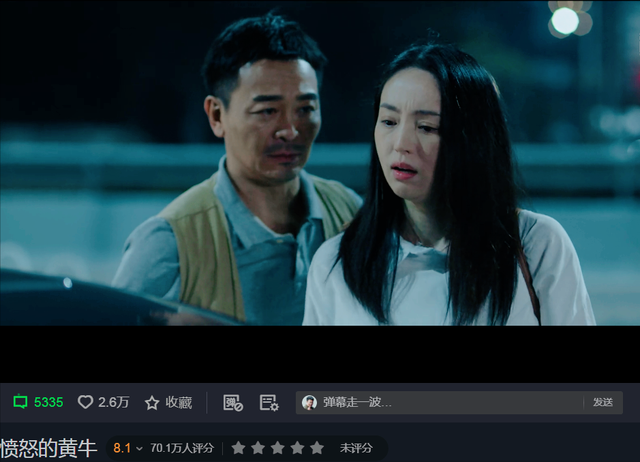This screenshot has width=640, height=462.
Task: Click the user avatar in the danmaku box
Action: (x=309, y=402)
